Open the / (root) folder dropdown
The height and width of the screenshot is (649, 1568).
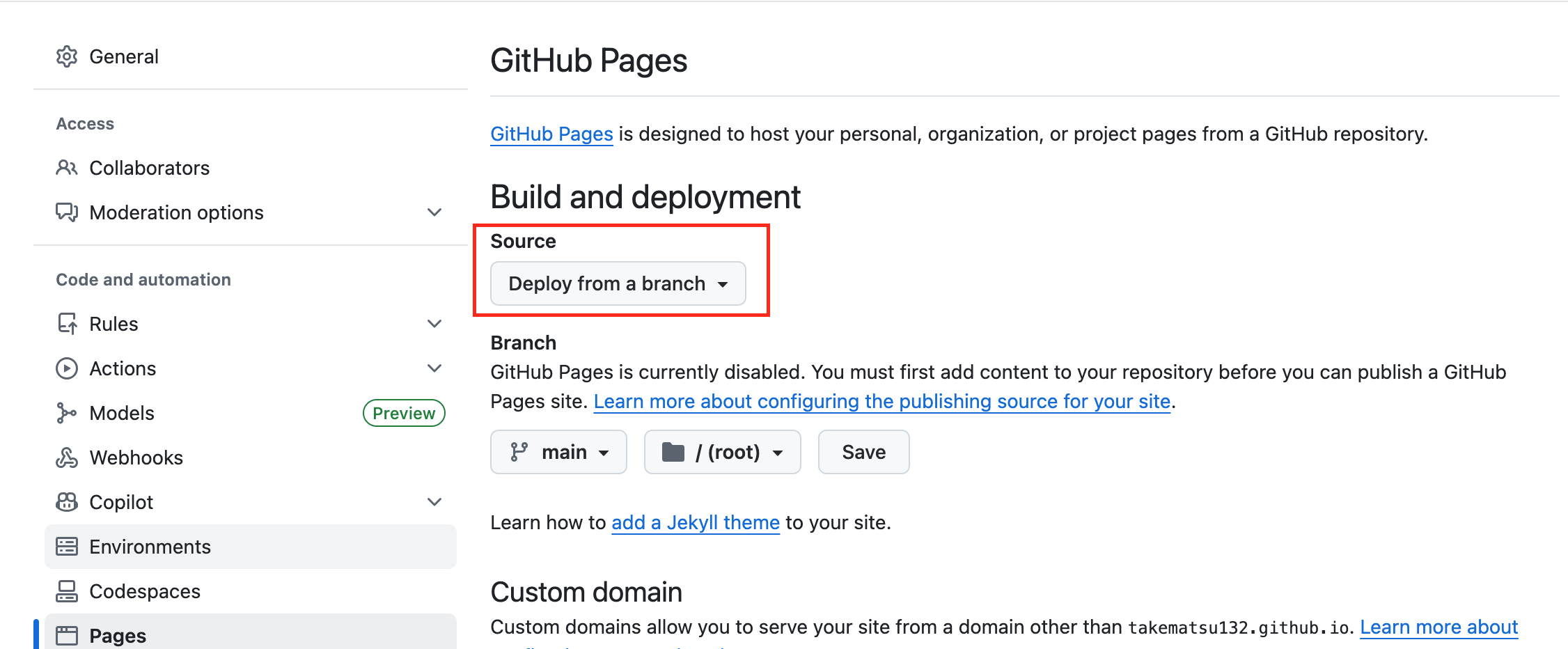pyautogui.click(x=722, y=452)
